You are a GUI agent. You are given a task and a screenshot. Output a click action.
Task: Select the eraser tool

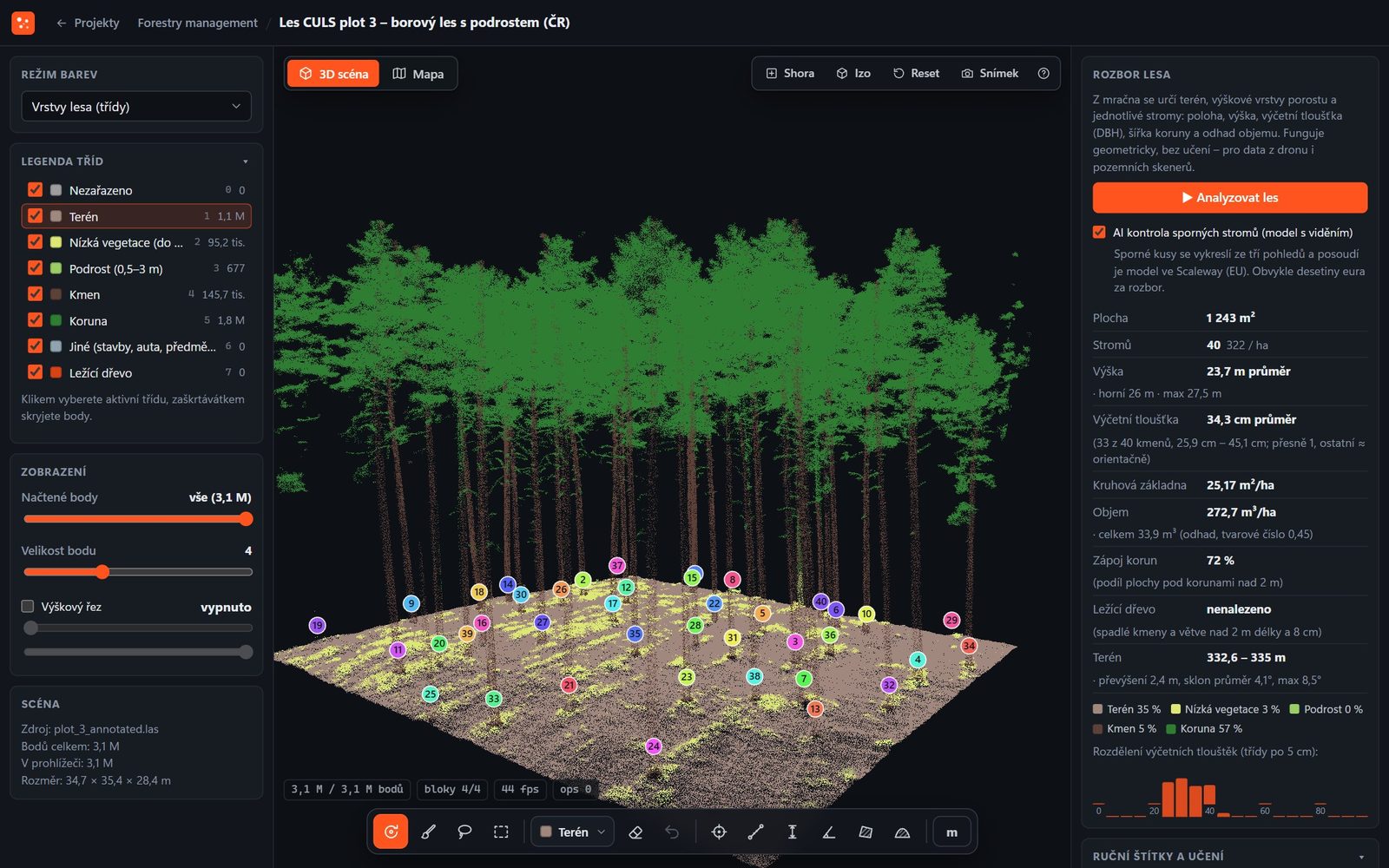point(635,832)
